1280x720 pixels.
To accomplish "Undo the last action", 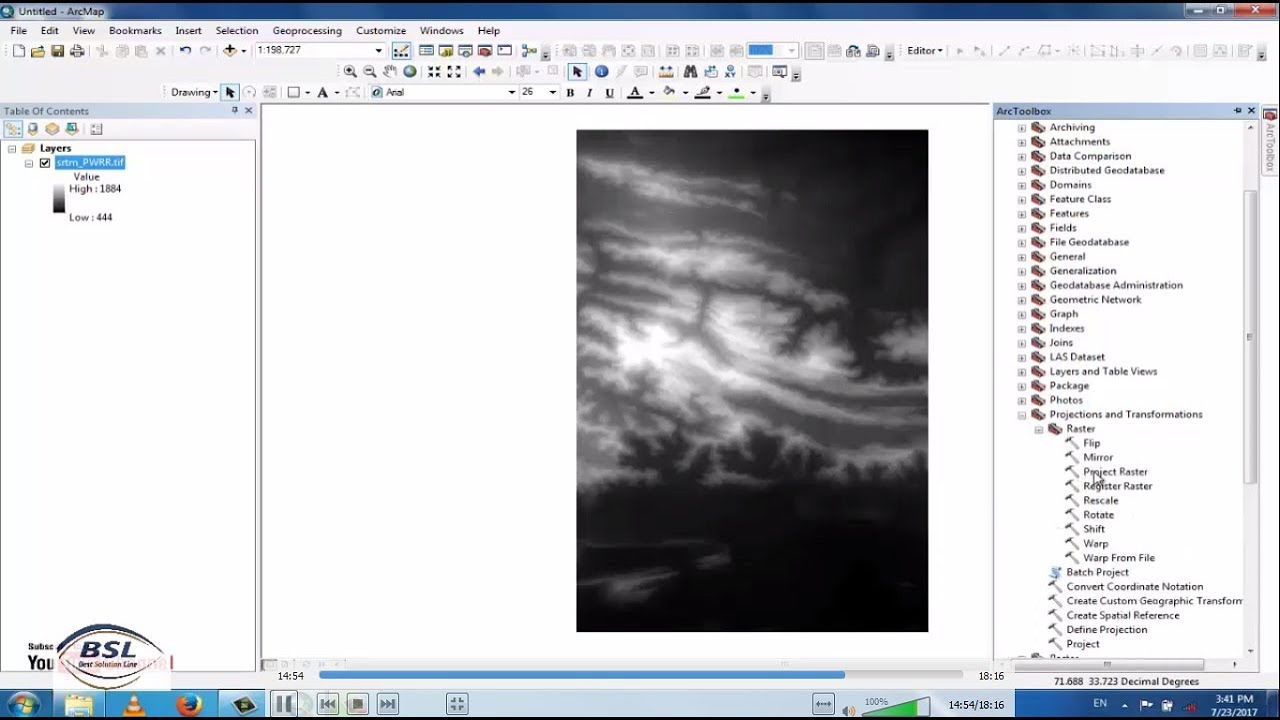I will [185, 51].
